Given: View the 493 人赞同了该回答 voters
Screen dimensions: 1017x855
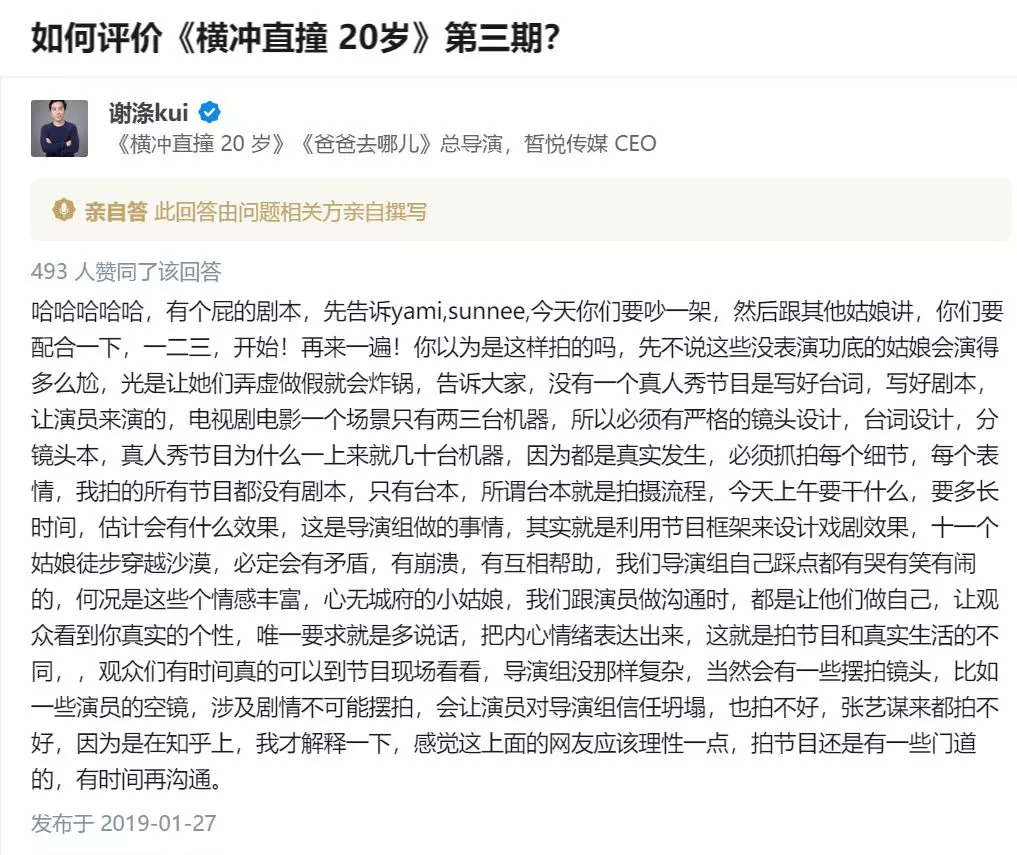Looking at the screenshot, I should [126, 271].
